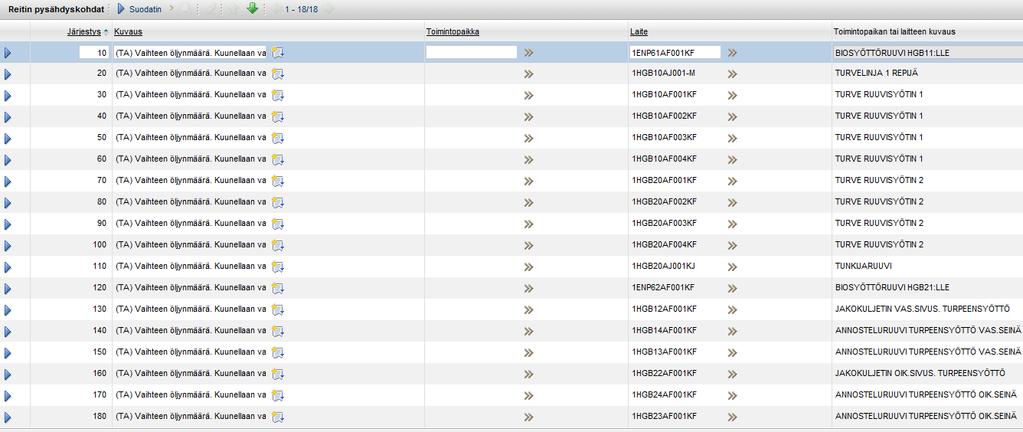
Task: Open long description icon in row 130
Action: tap(278, 310)
